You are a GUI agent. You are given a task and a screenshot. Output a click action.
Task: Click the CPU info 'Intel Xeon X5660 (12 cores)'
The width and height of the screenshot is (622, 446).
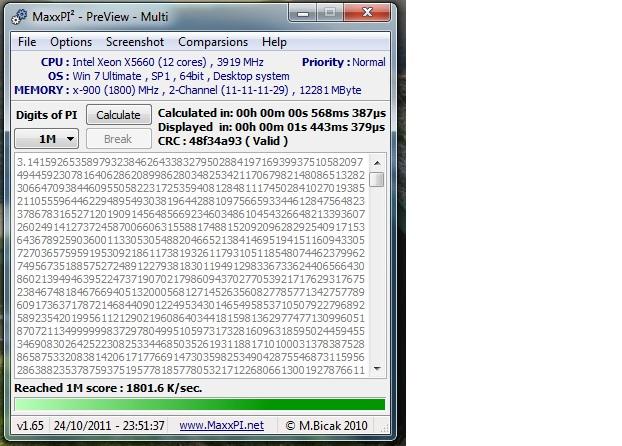(x=139, y=62)
